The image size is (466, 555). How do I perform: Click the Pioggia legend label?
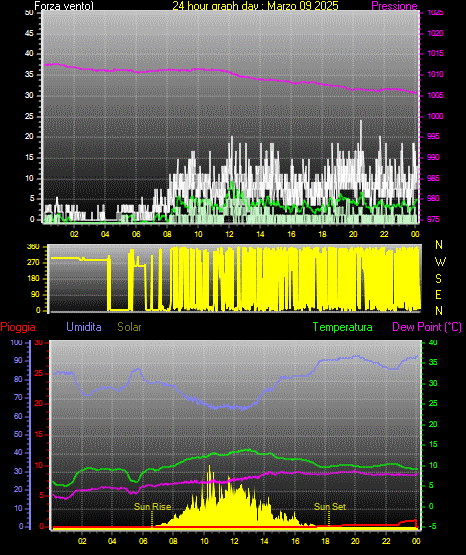pyautogui.click(x=18, y=327)
